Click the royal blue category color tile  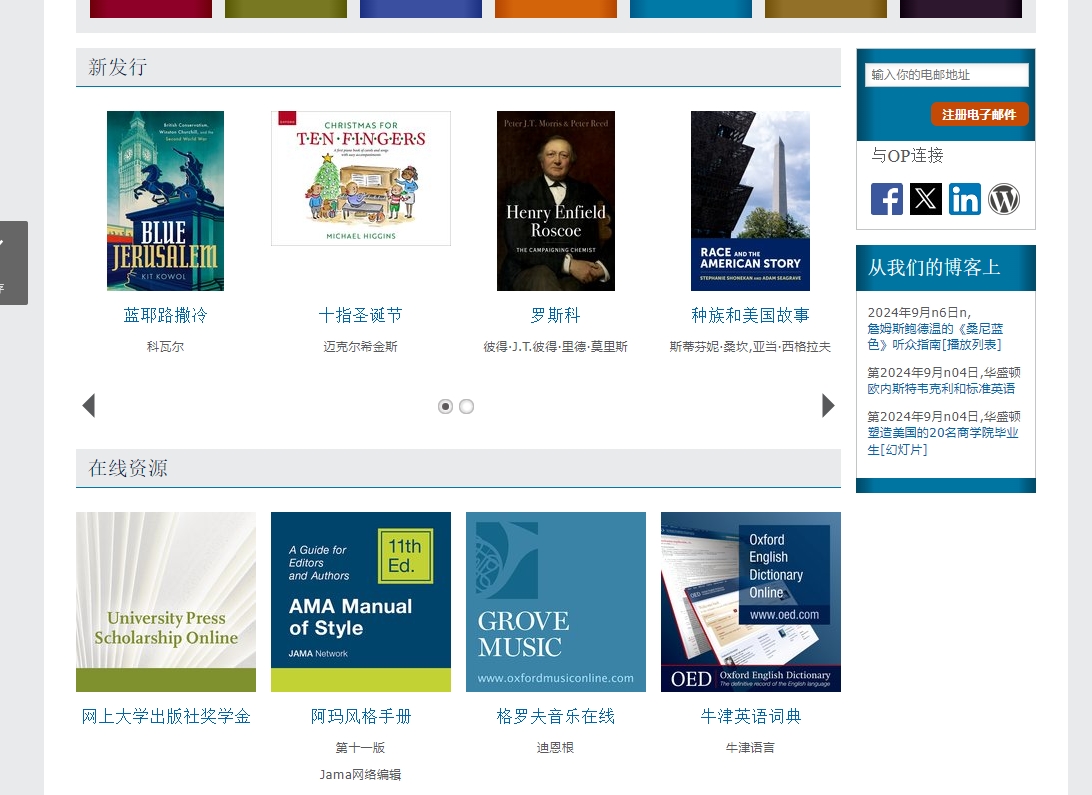421,8
